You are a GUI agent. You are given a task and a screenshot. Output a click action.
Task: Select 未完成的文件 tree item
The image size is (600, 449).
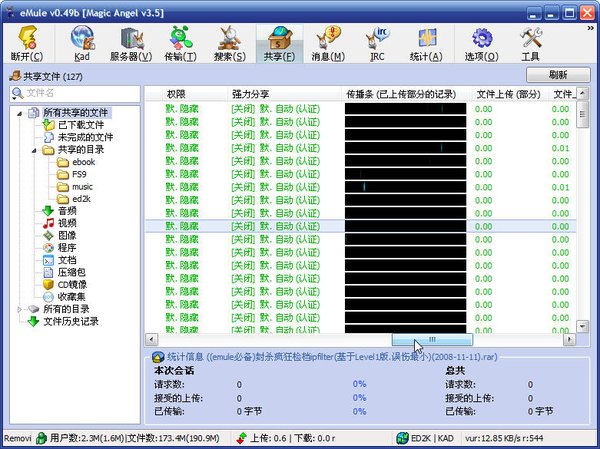85,137
